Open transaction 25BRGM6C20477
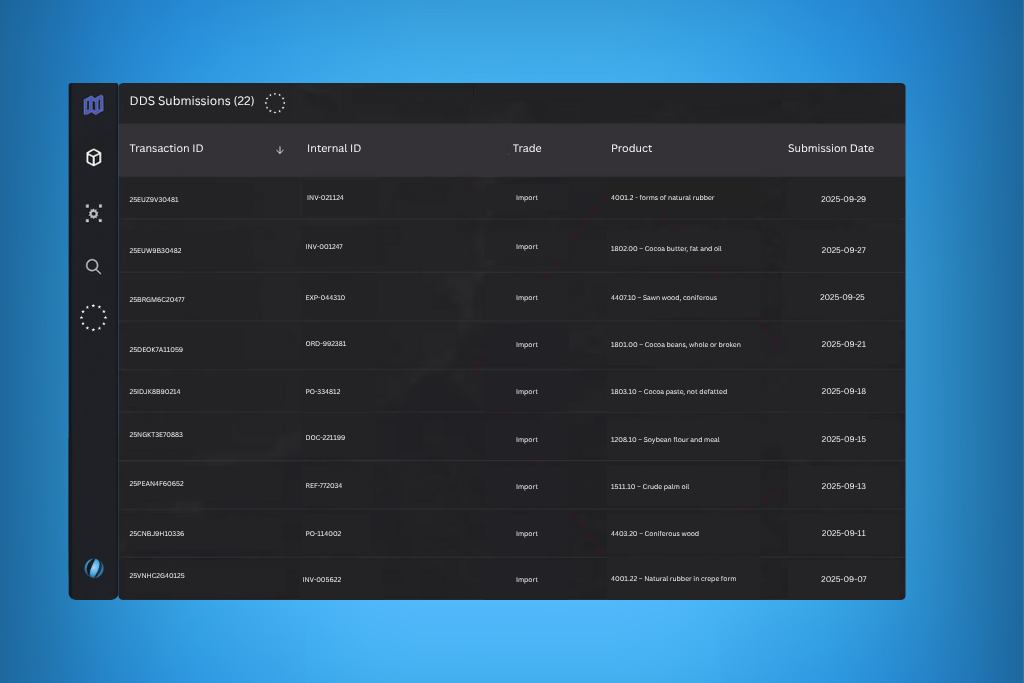 click(157, 299)
